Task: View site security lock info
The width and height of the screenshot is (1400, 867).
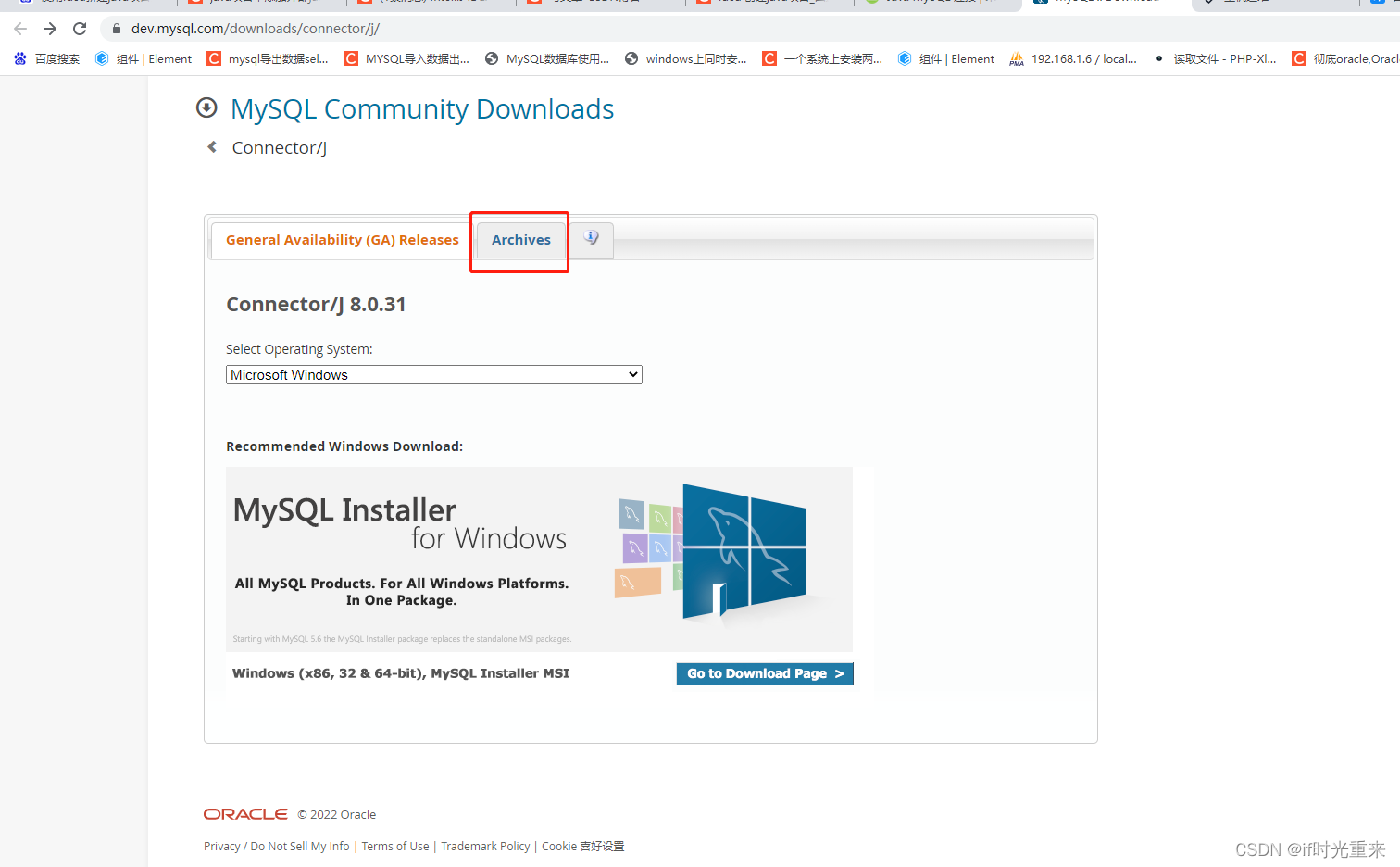Action: click(x=117, y=29)
